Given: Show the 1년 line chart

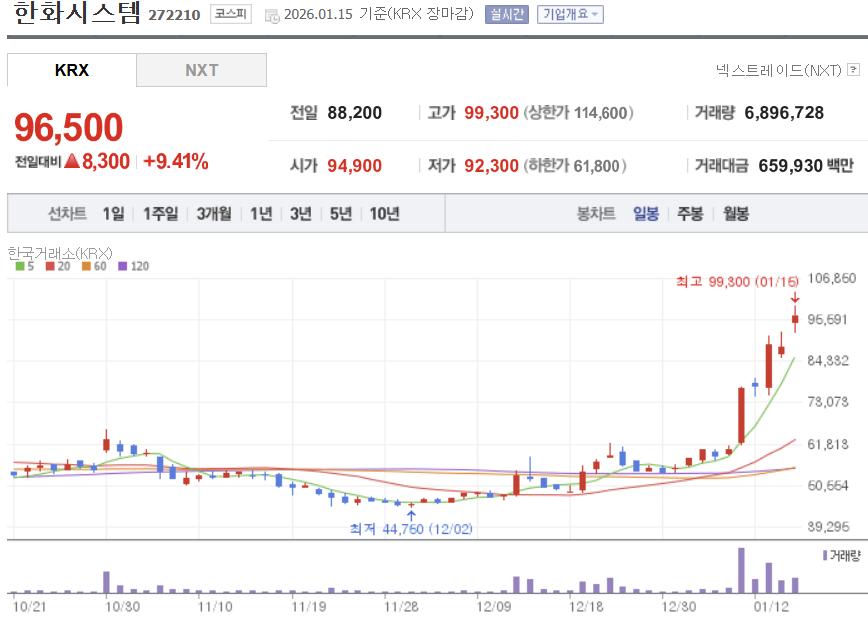Looking at the screenshot, I should coord(261,214).
